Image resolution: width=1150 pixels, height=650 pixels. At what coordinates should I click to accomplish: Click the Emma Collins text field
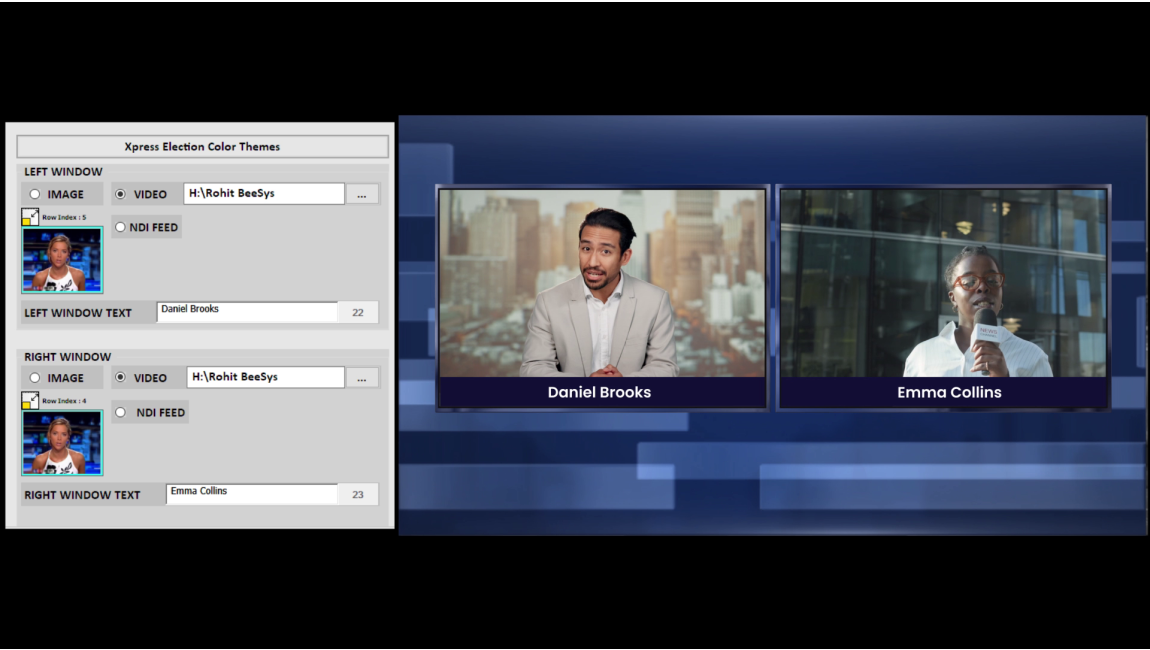click(251, 494)
